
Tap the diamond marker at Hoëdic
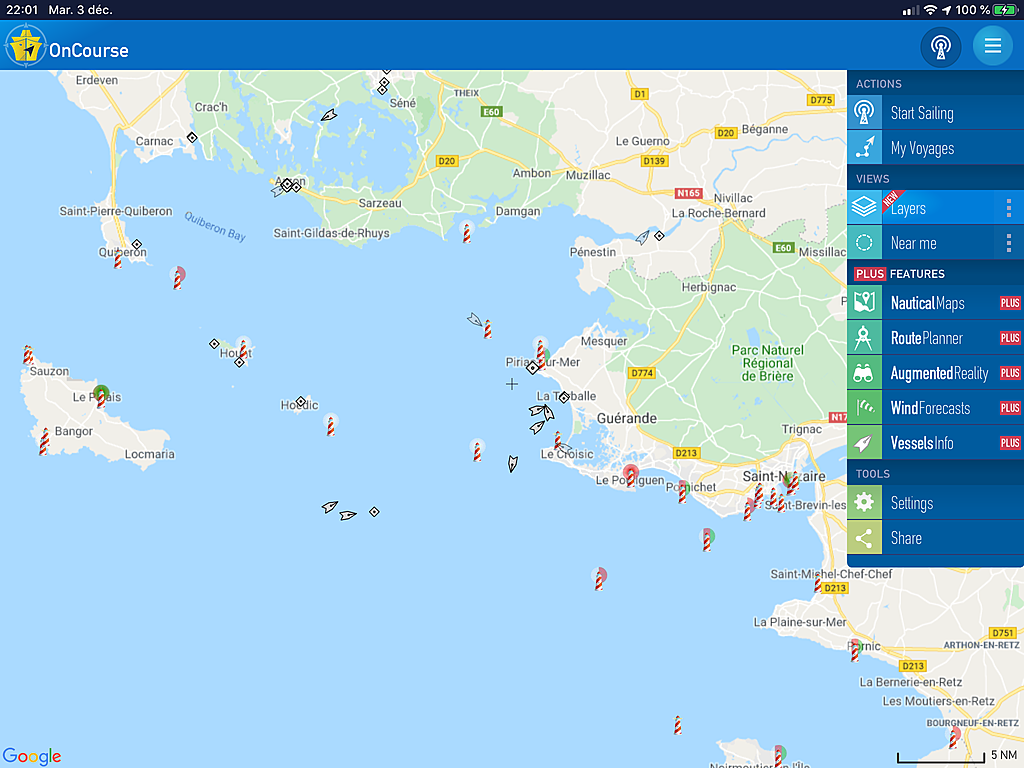point(300,401)
